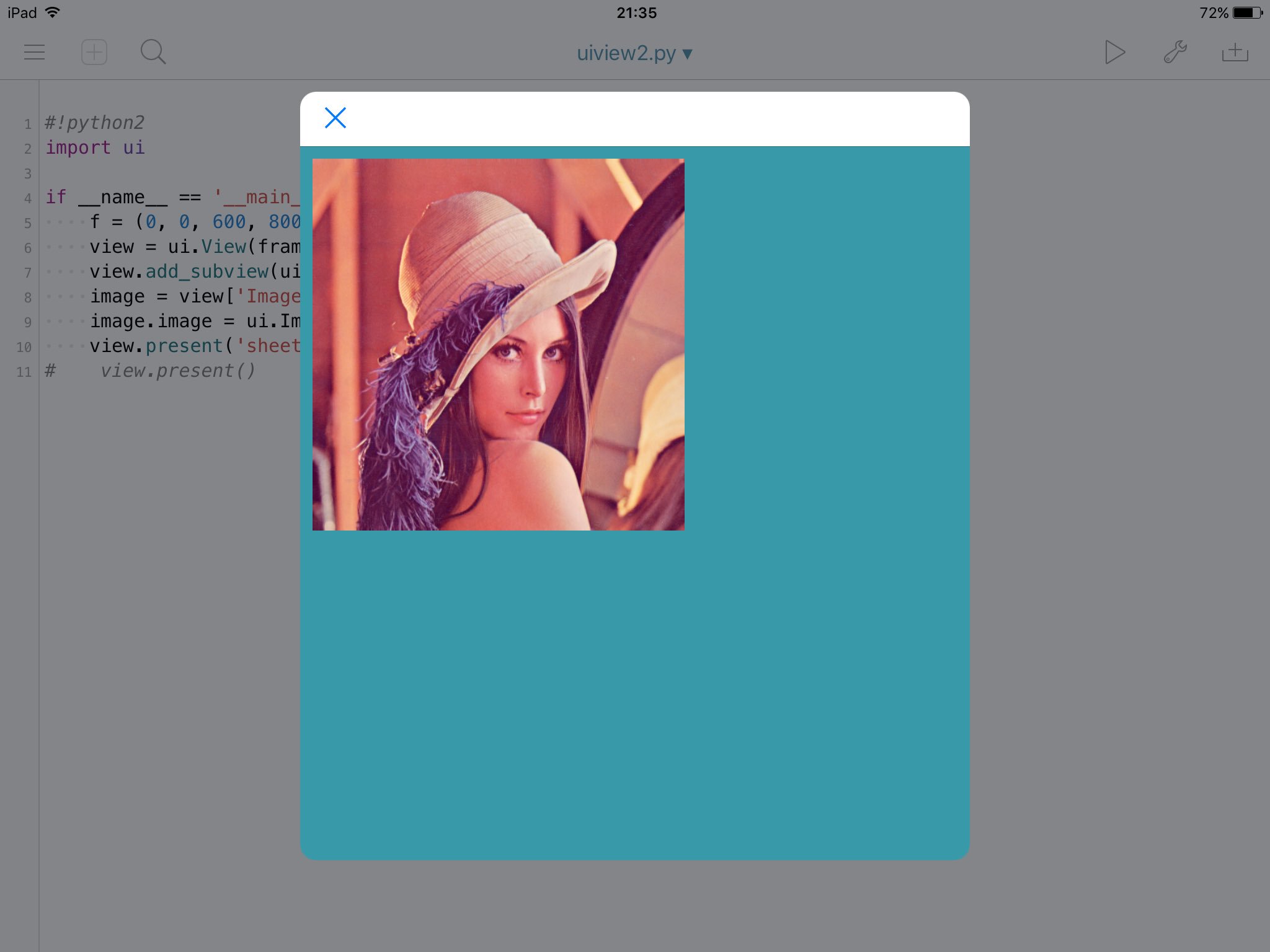Tap the 21:35 clock in status bar
Screen dimensions: 1270x952
point(636,12)
